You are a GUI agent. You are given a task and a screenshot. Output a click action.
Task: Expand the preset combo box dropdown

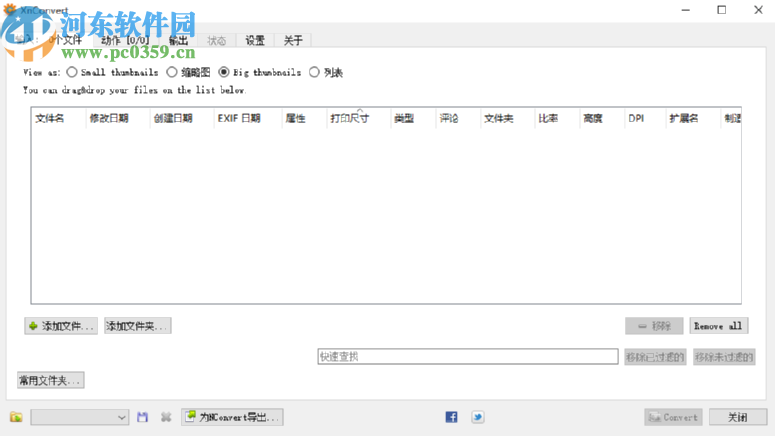coord(122,417)
